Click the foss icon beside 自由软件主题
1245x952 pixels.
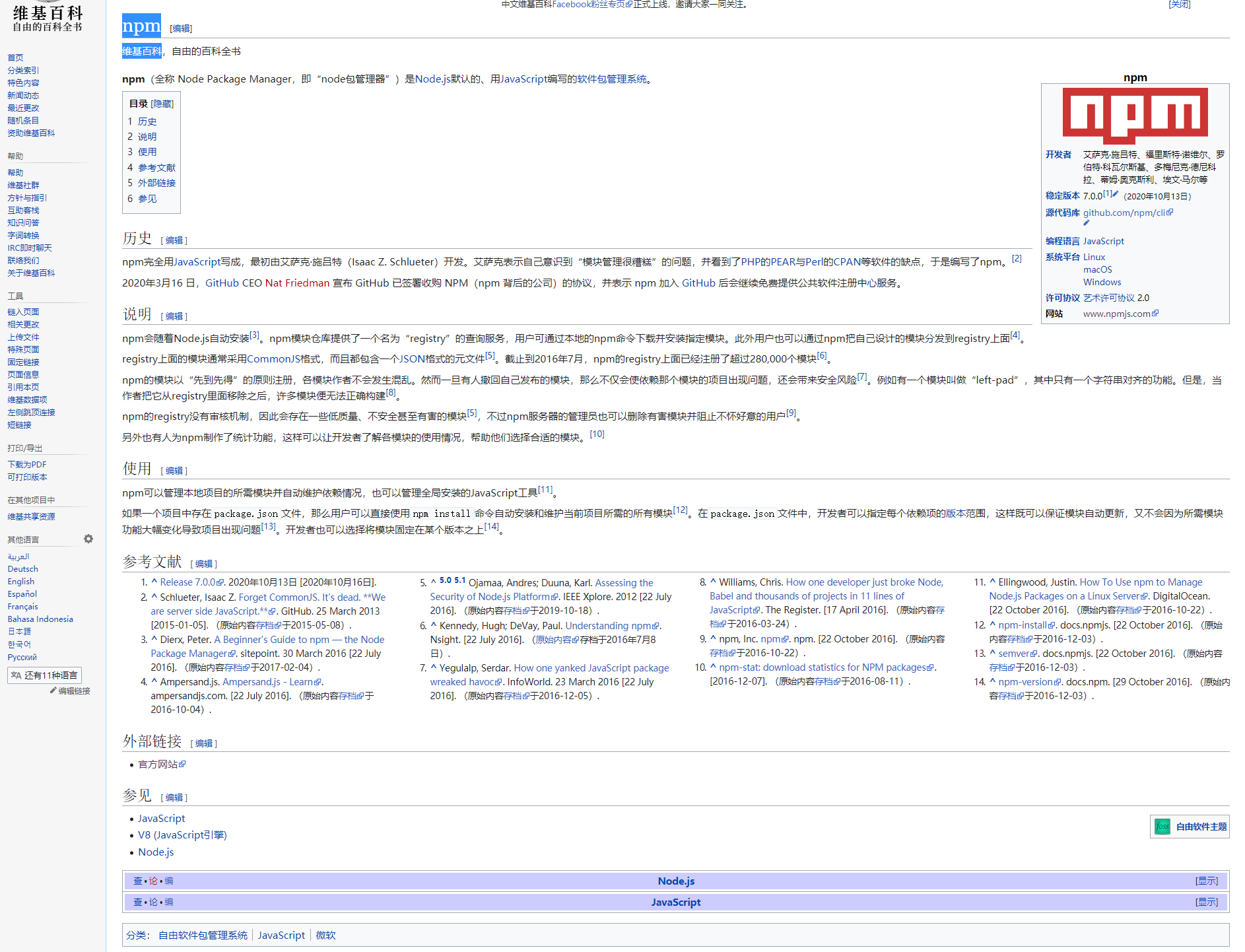[x=1162, y=827]
